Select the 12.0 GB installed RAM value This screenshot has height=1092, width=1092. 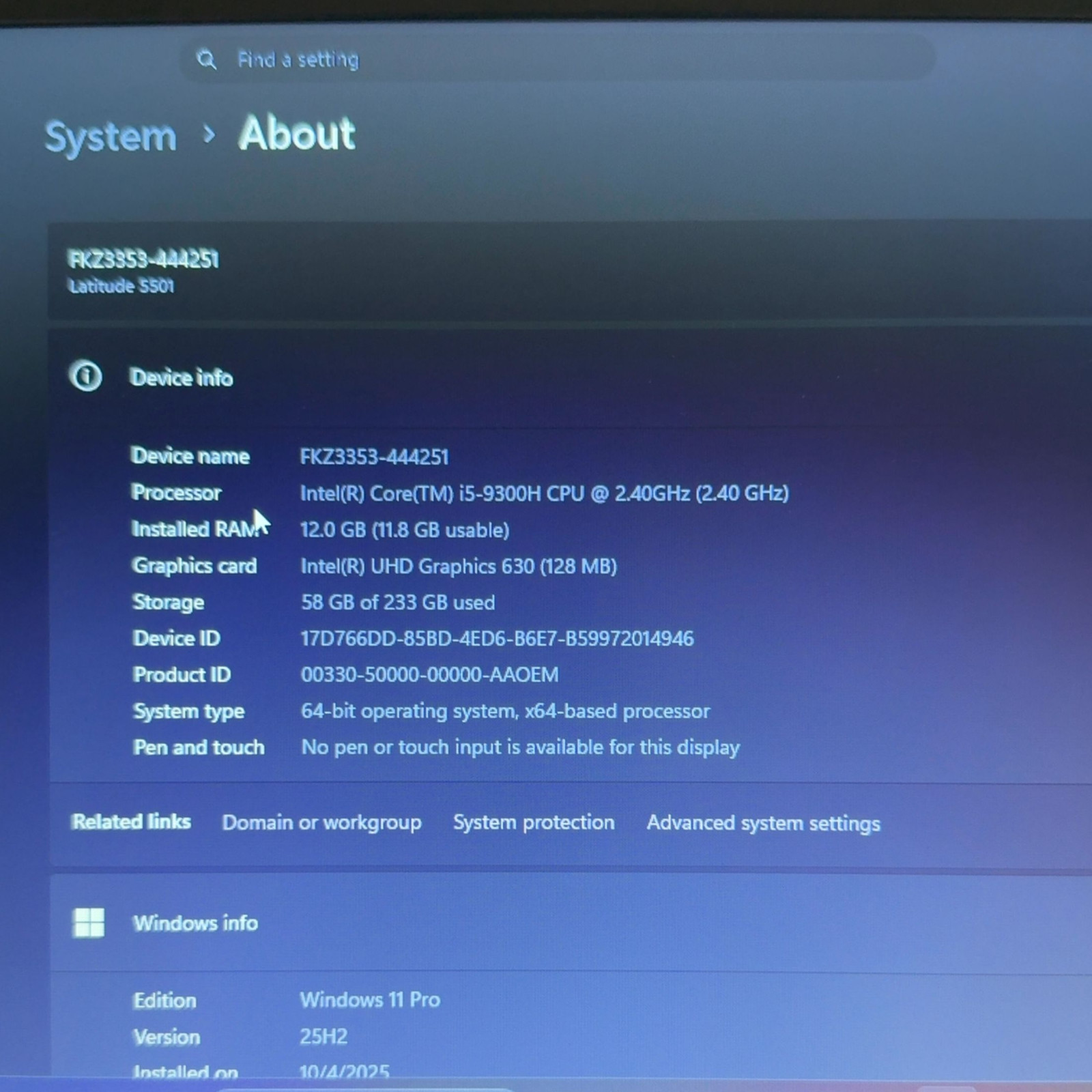click(404, 530)
